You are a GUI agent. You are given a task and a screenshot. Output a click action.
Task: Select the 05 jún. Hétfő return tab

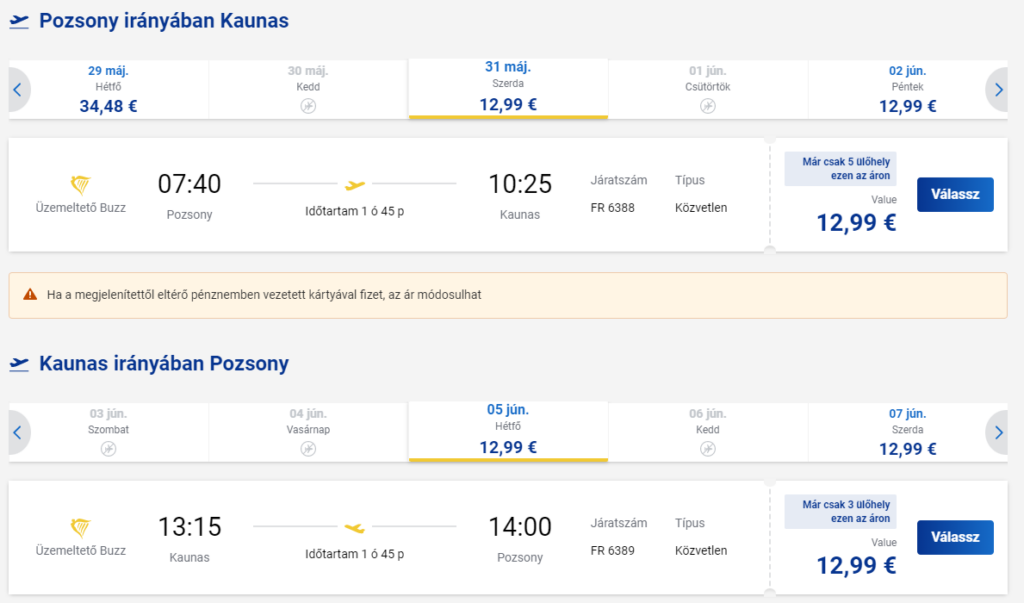tap(508, 431)
